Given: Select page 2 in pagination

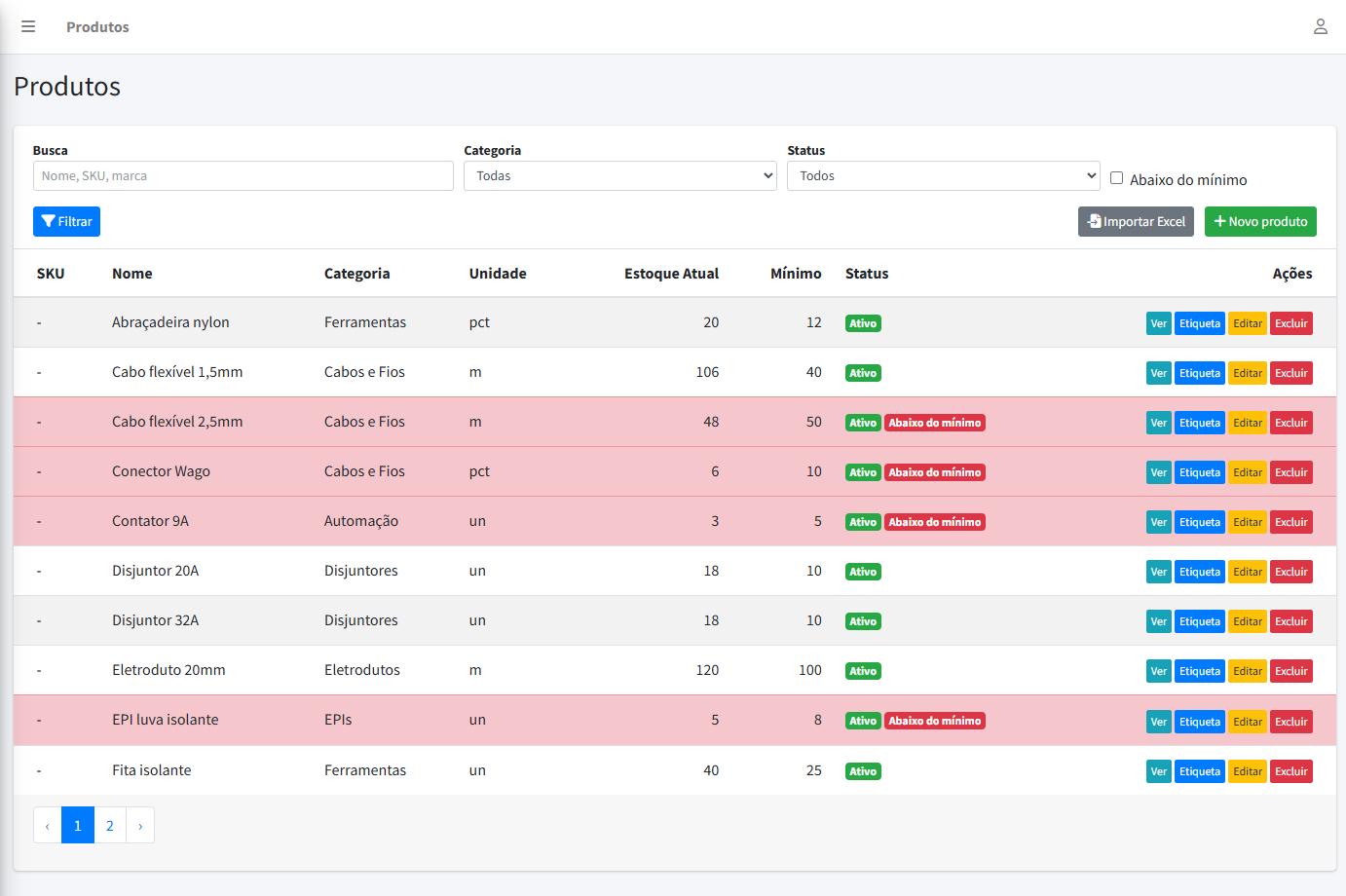Looking at the screenshot, I should (x=110, y=825).
